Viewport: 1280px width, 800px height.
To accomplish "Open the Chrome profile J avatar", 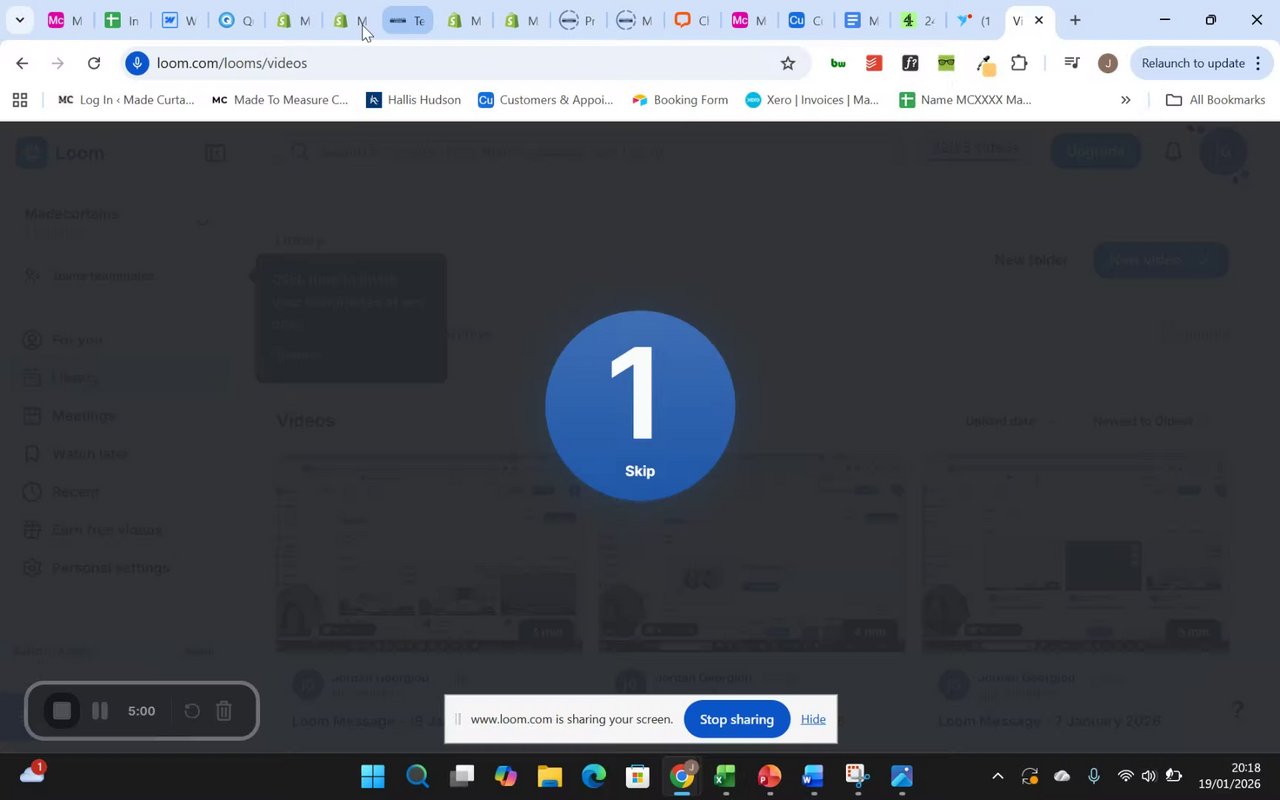I will pyautogui.click(x=1107, y=63).
